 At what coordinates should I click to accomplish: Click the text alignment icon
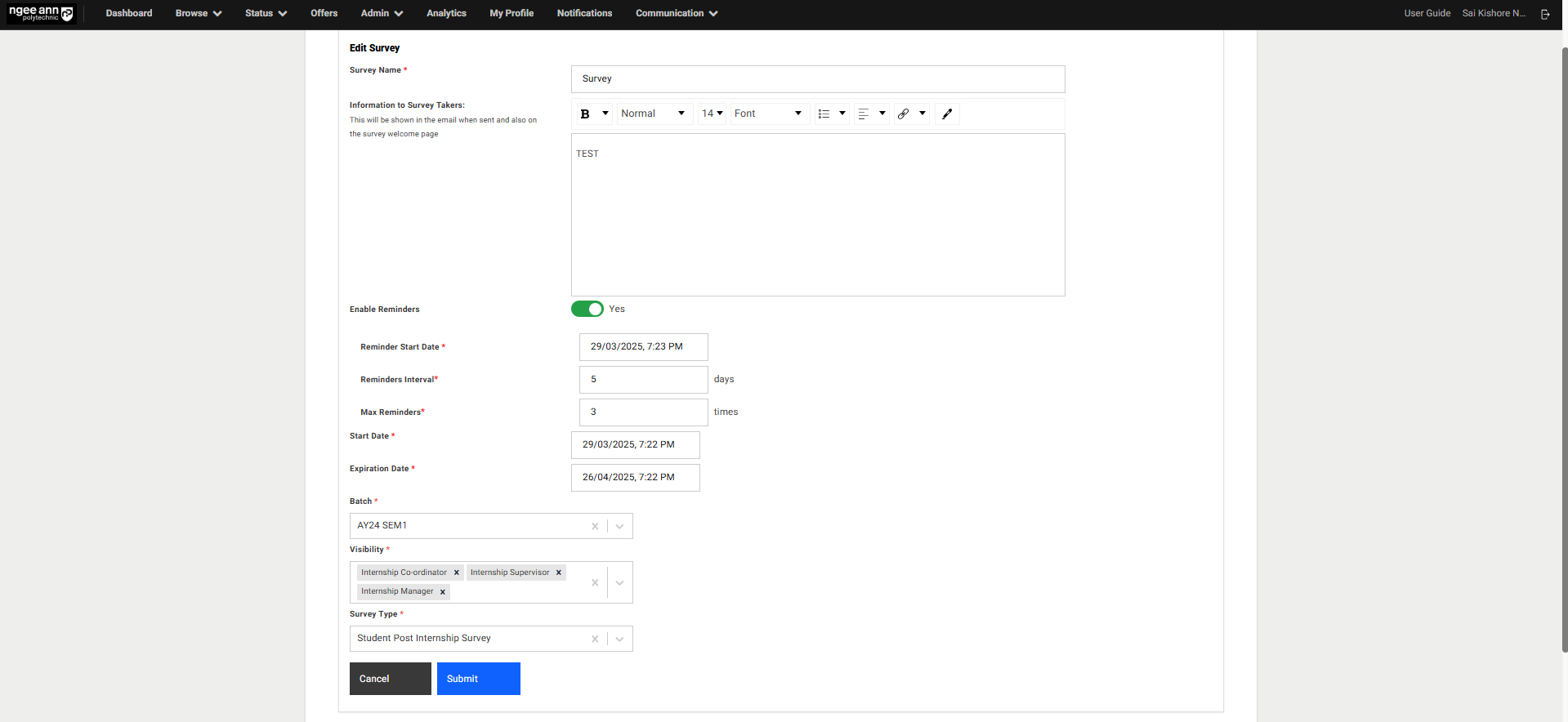coord(864,114)
